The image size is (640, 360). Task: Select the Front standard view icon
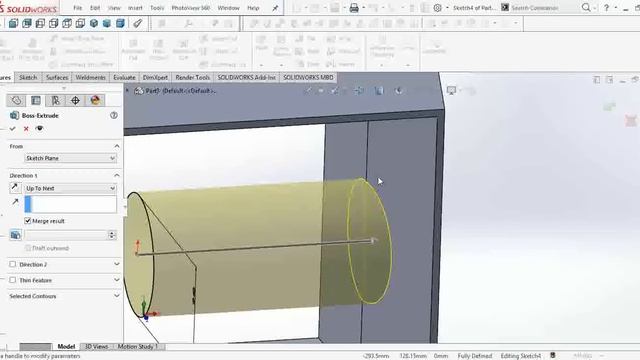[13, 23]
